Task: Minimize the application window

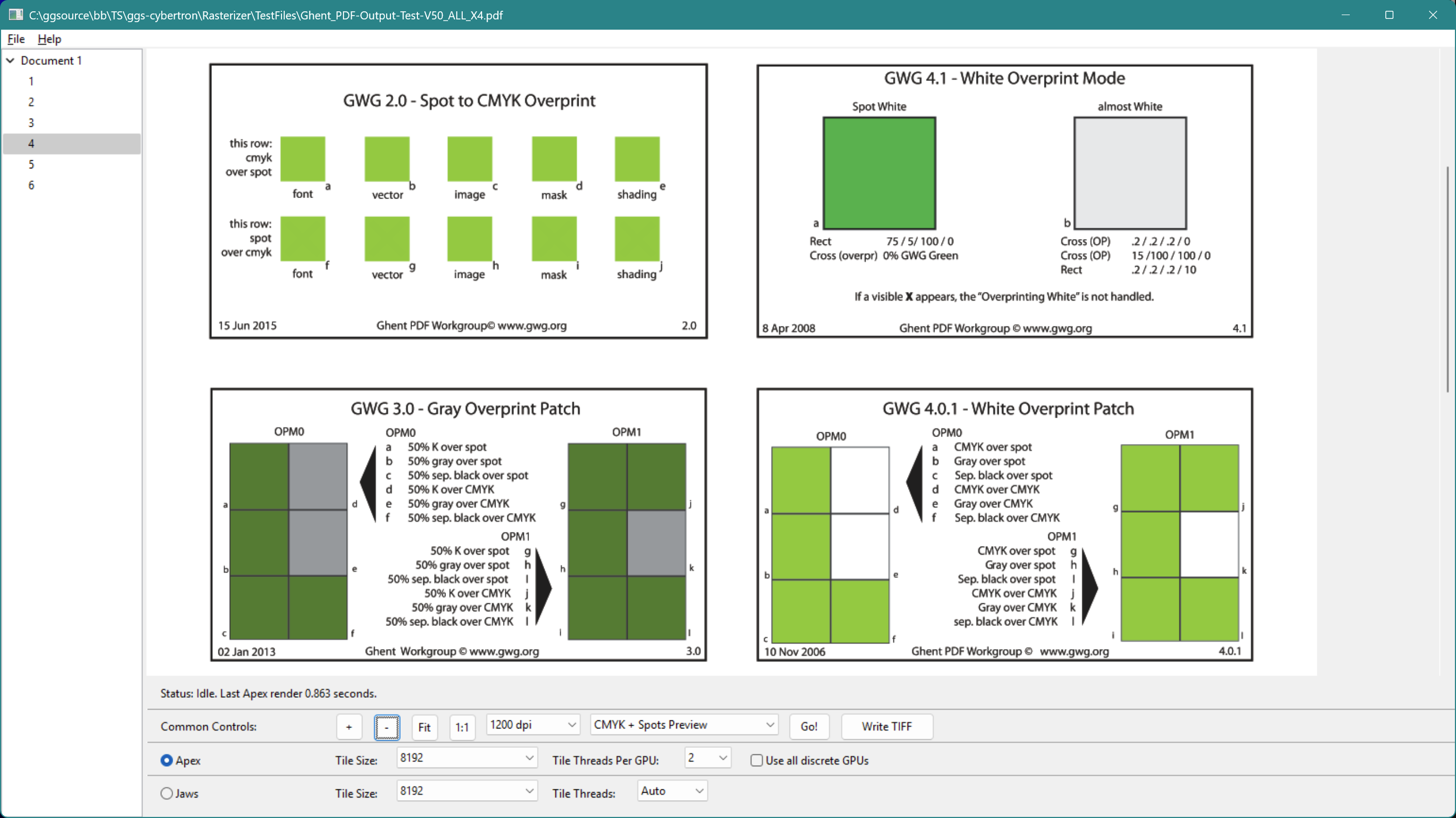Action: (1345, 15)
